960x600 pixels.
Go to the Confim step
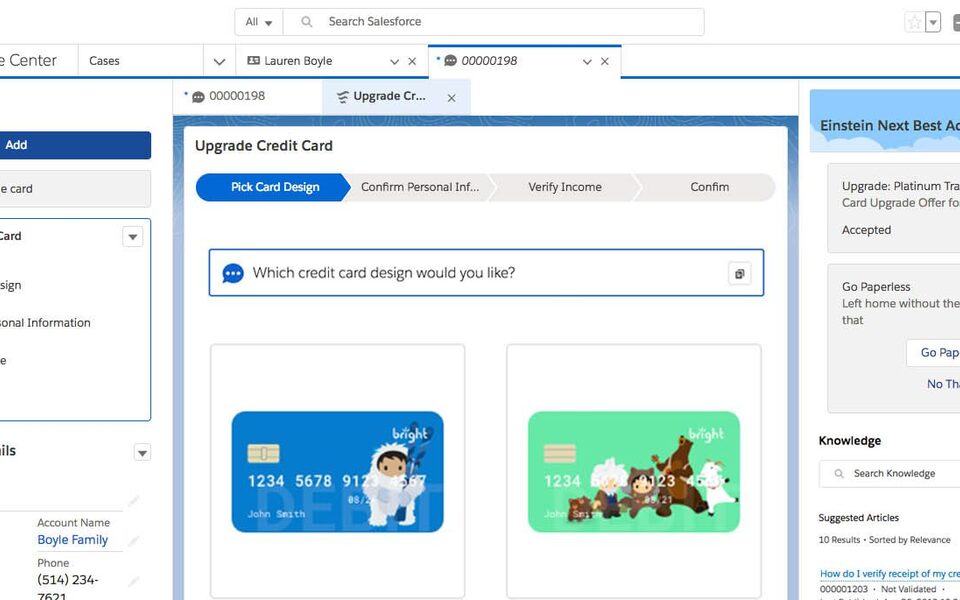(x=710, y=187)
